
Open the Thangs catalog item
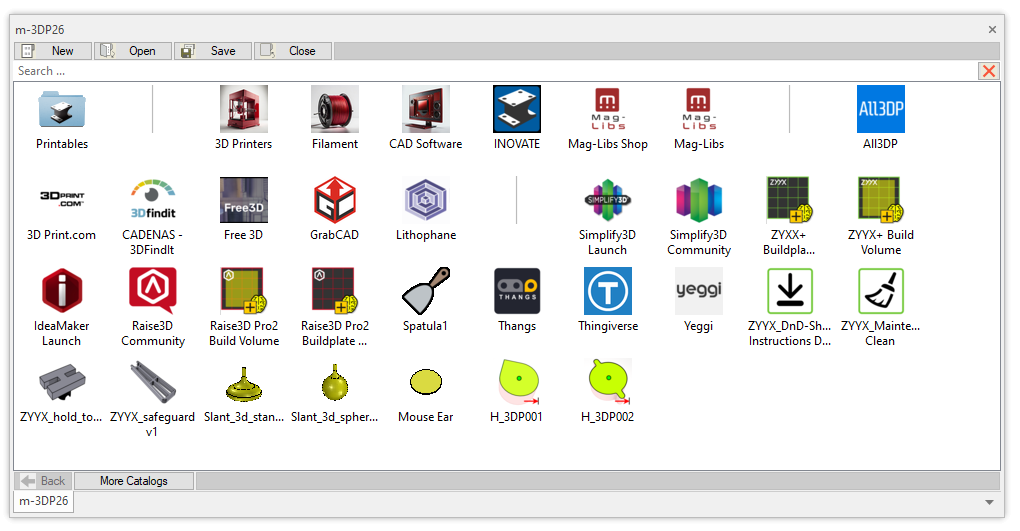[x=517, y=292]
